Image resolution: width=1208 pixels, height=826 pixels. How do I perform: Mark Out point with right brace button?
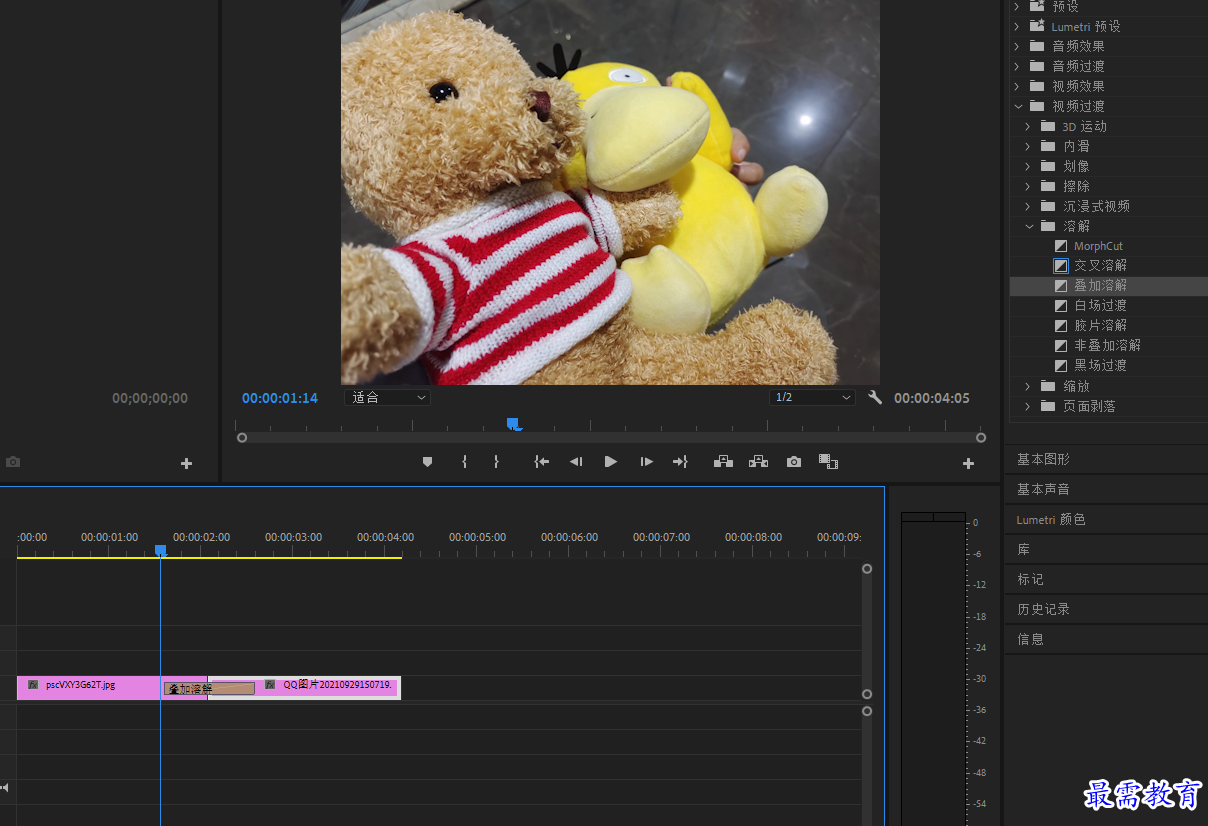(496, 462)
